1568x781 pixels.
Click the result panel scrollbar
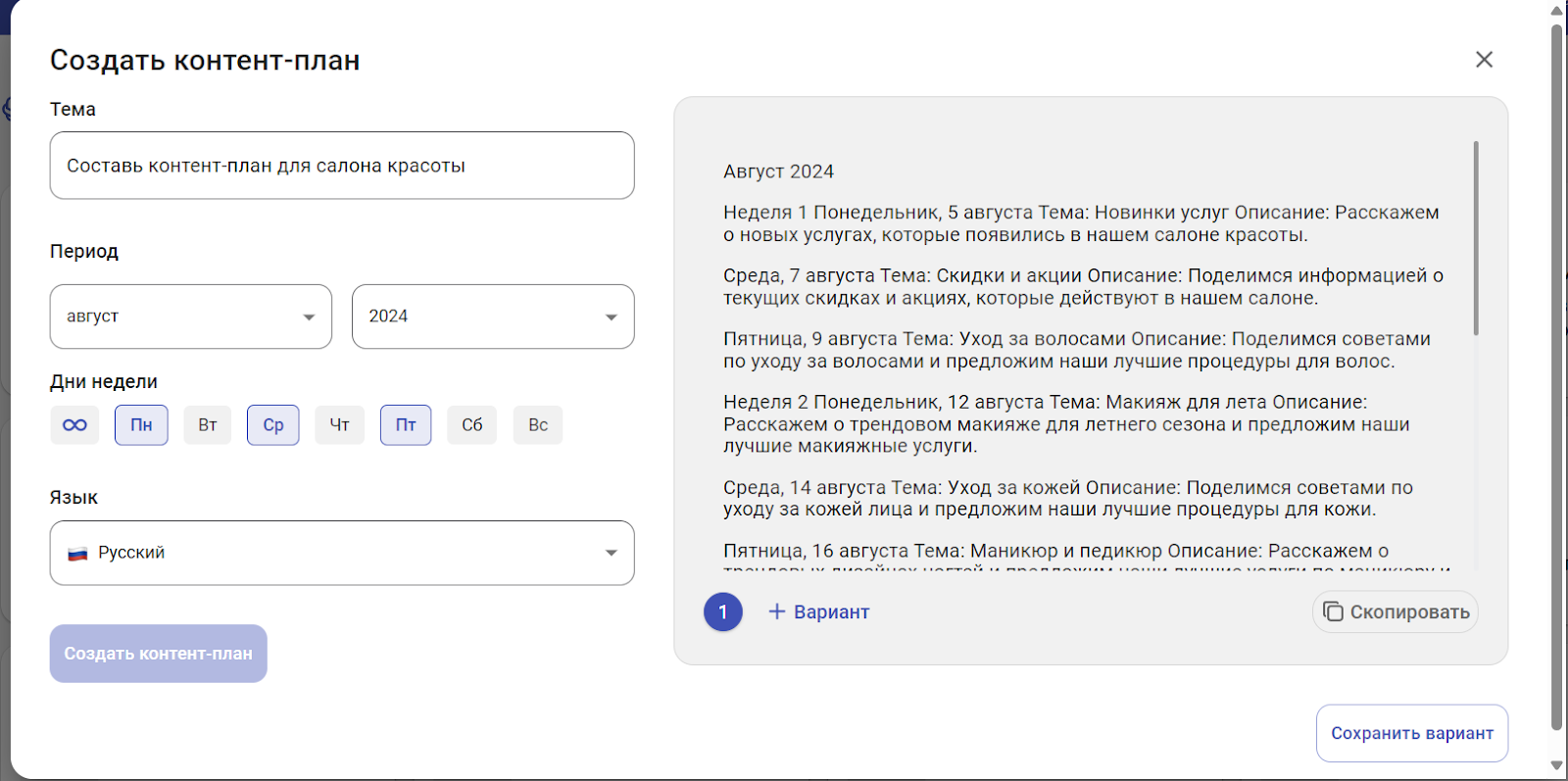tap(1476, 238)
